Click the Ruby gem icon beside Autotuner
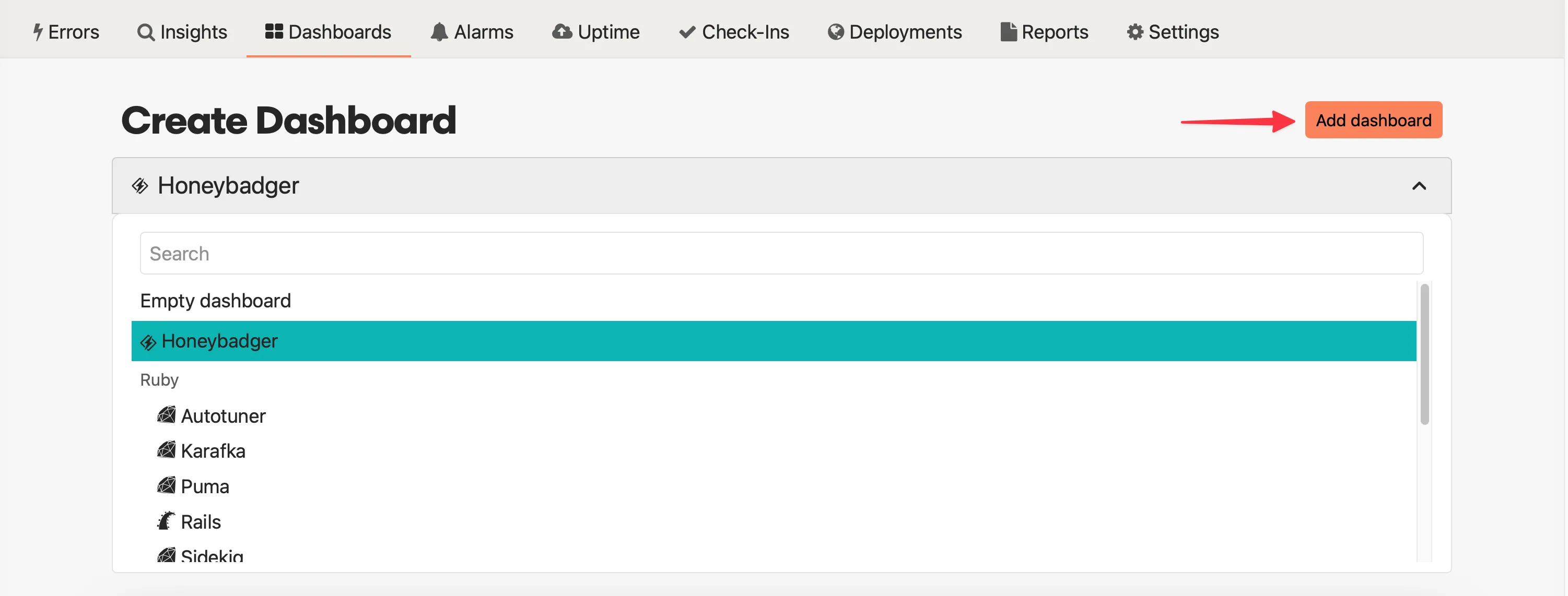Viewport: 1568px width, 596px height. pos(167,415)
